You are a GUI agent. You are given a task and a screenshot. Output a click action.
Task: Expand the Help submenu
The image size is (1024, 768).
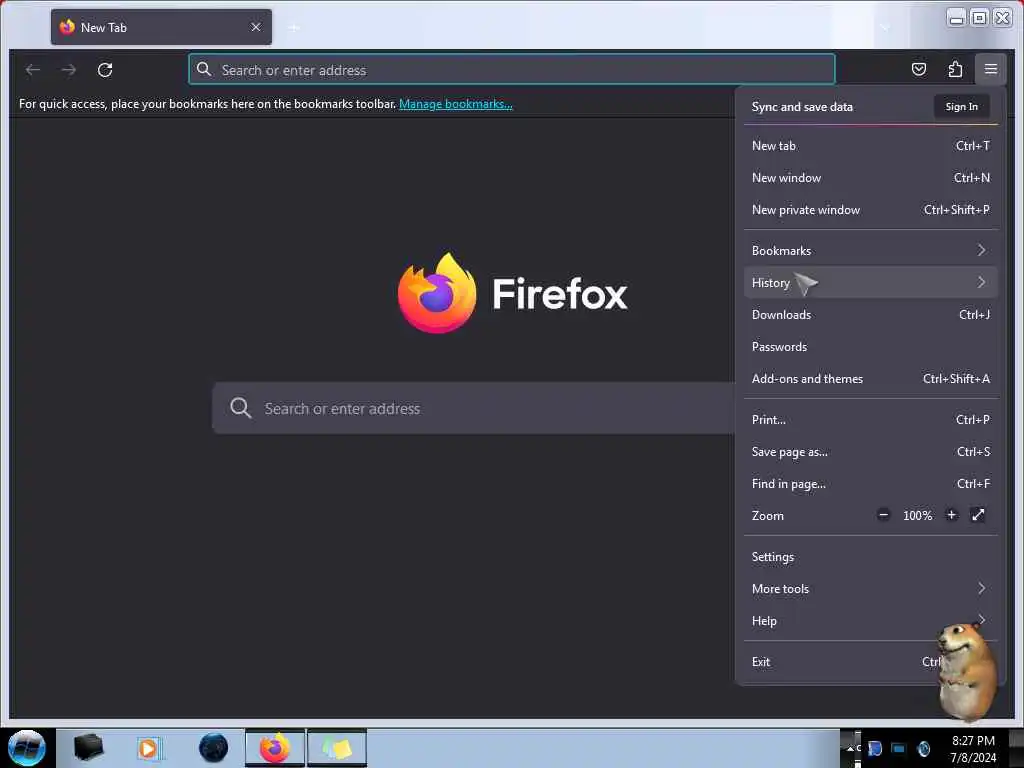pos(871,621)
